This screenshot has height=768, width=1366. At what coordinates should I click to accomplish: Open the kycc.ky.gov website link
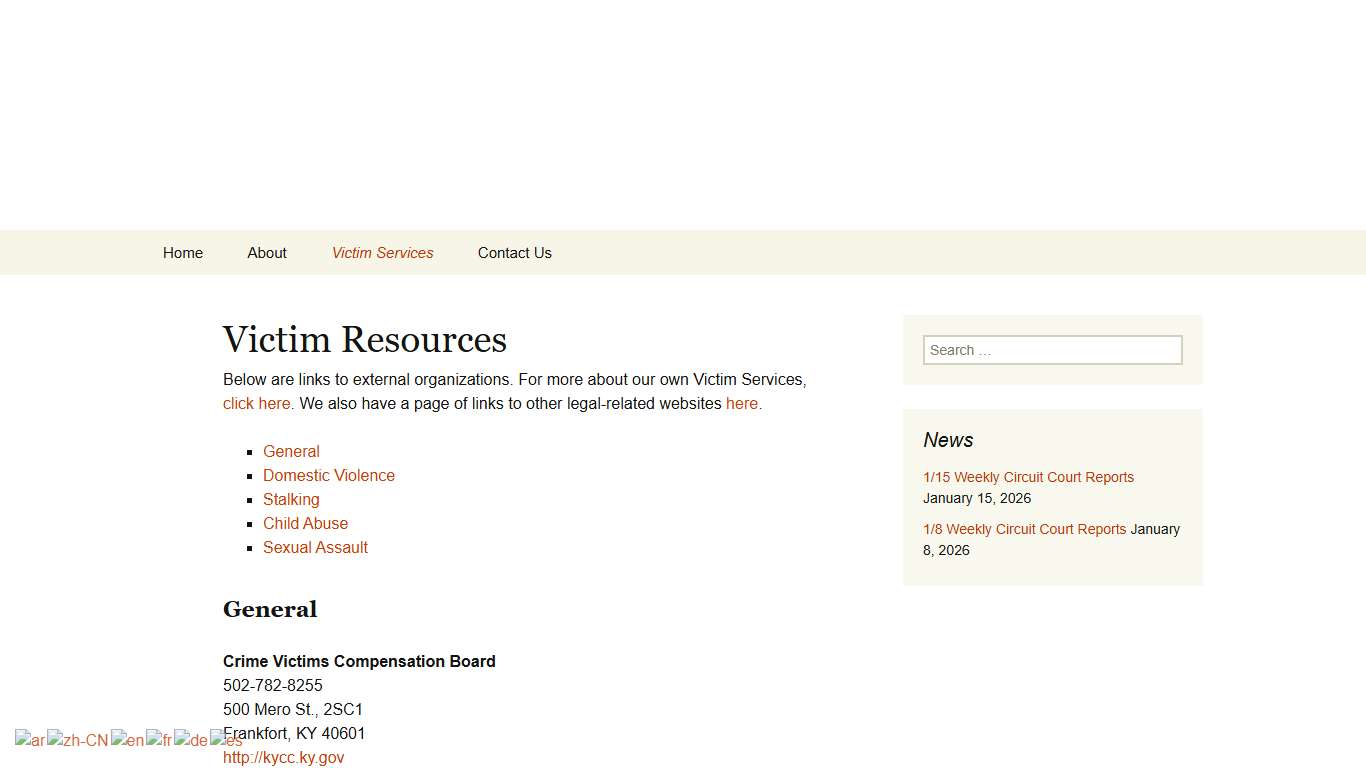pos(283,757)
